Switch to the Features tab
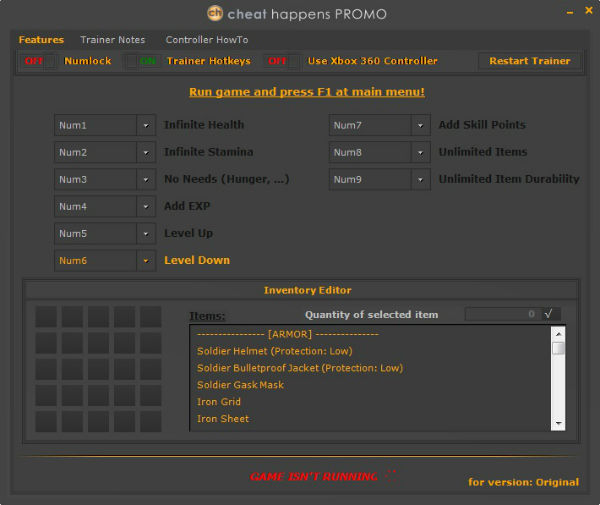 pyautogui.click(x=41, y=40)
